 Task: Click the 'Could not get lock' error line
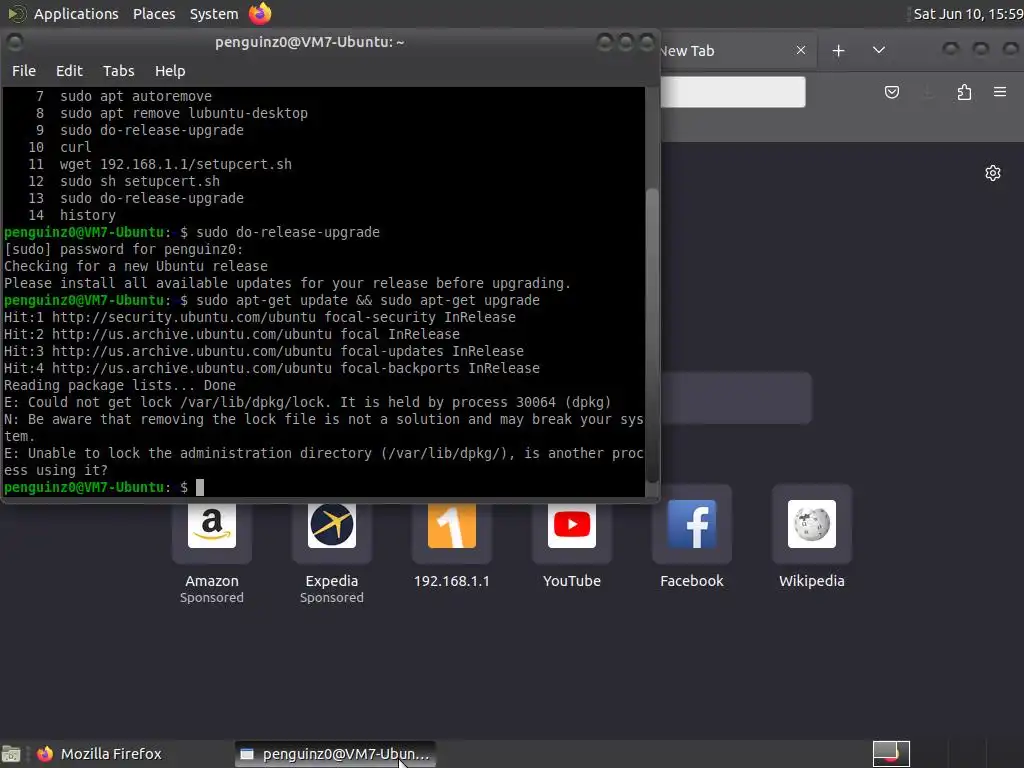coord(308,402)
